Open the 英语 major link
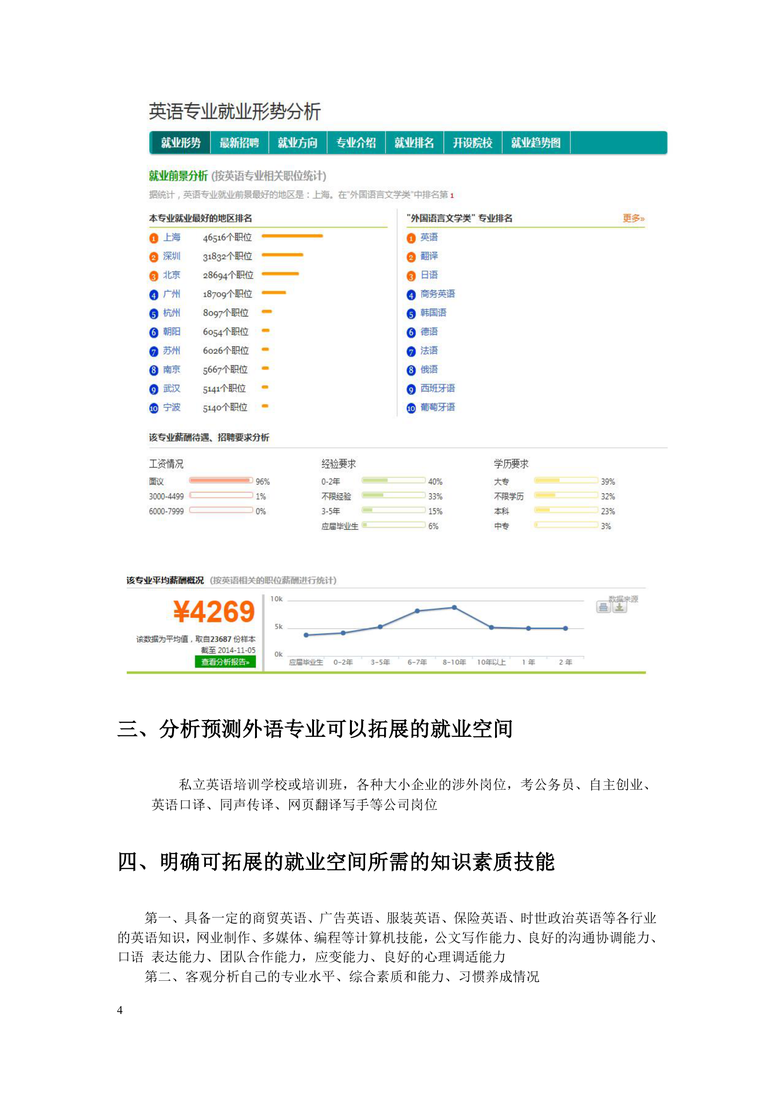The height and width of the screenshot is (1095, 774). [x=430, y=237]
